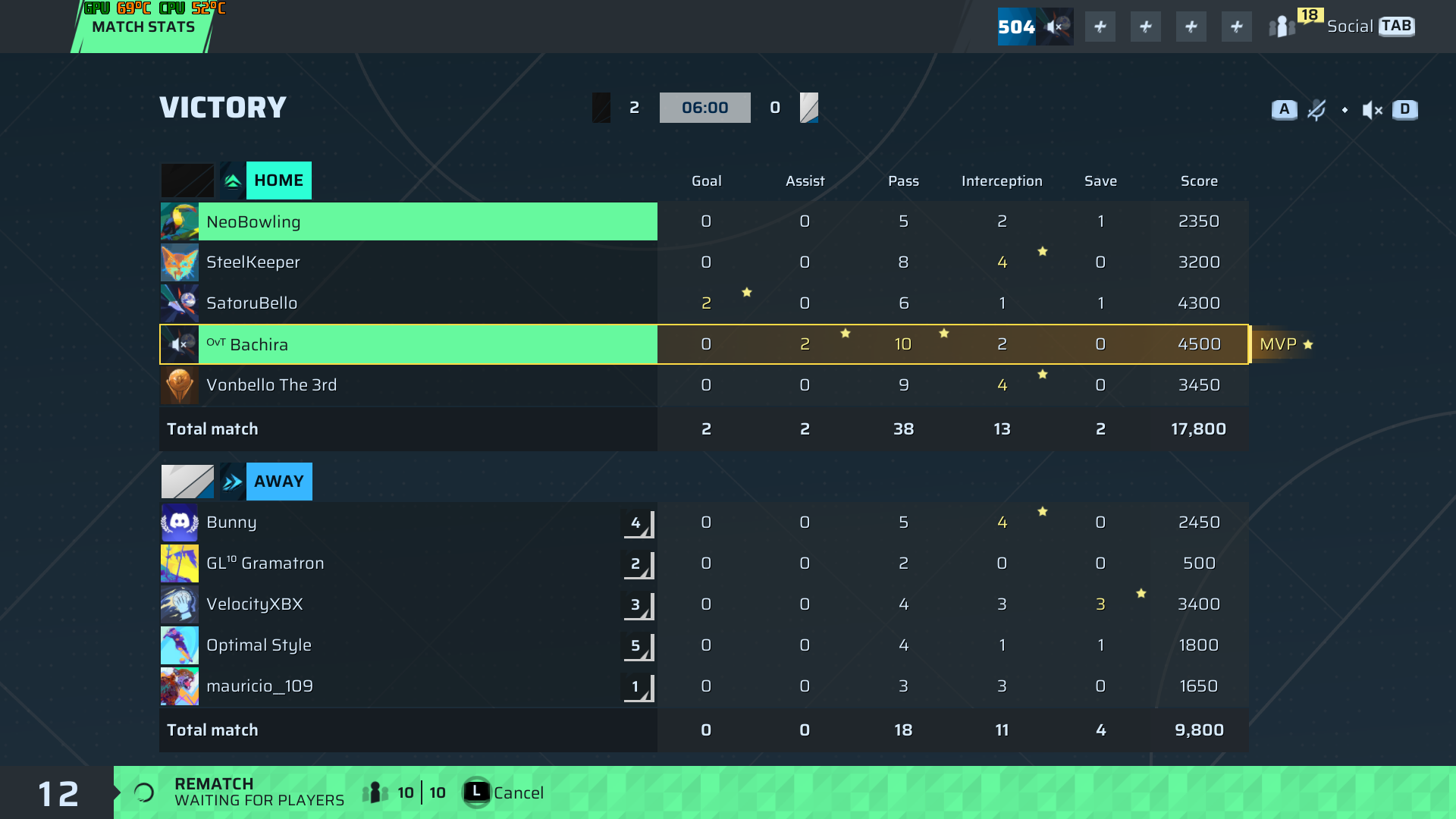Click the A key prompt
The width and height of the screenshot is (1456, 819).
(x=1284, y=109)
